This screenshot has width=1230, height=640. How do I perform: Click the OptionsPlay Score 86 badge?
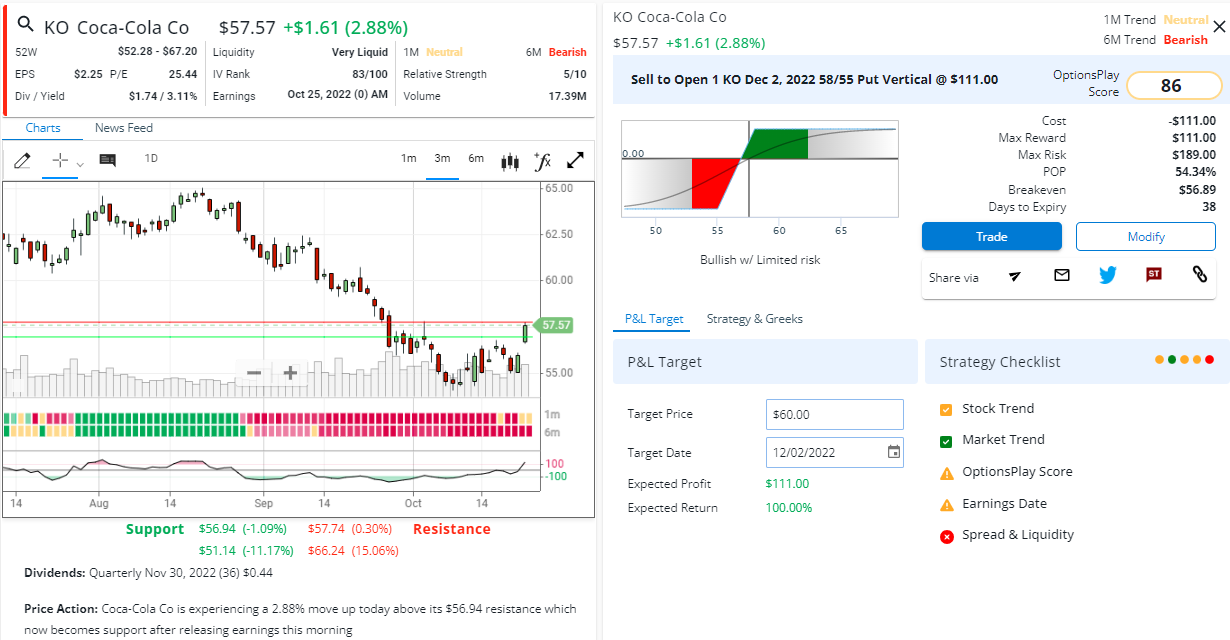tap(1174, 86)
